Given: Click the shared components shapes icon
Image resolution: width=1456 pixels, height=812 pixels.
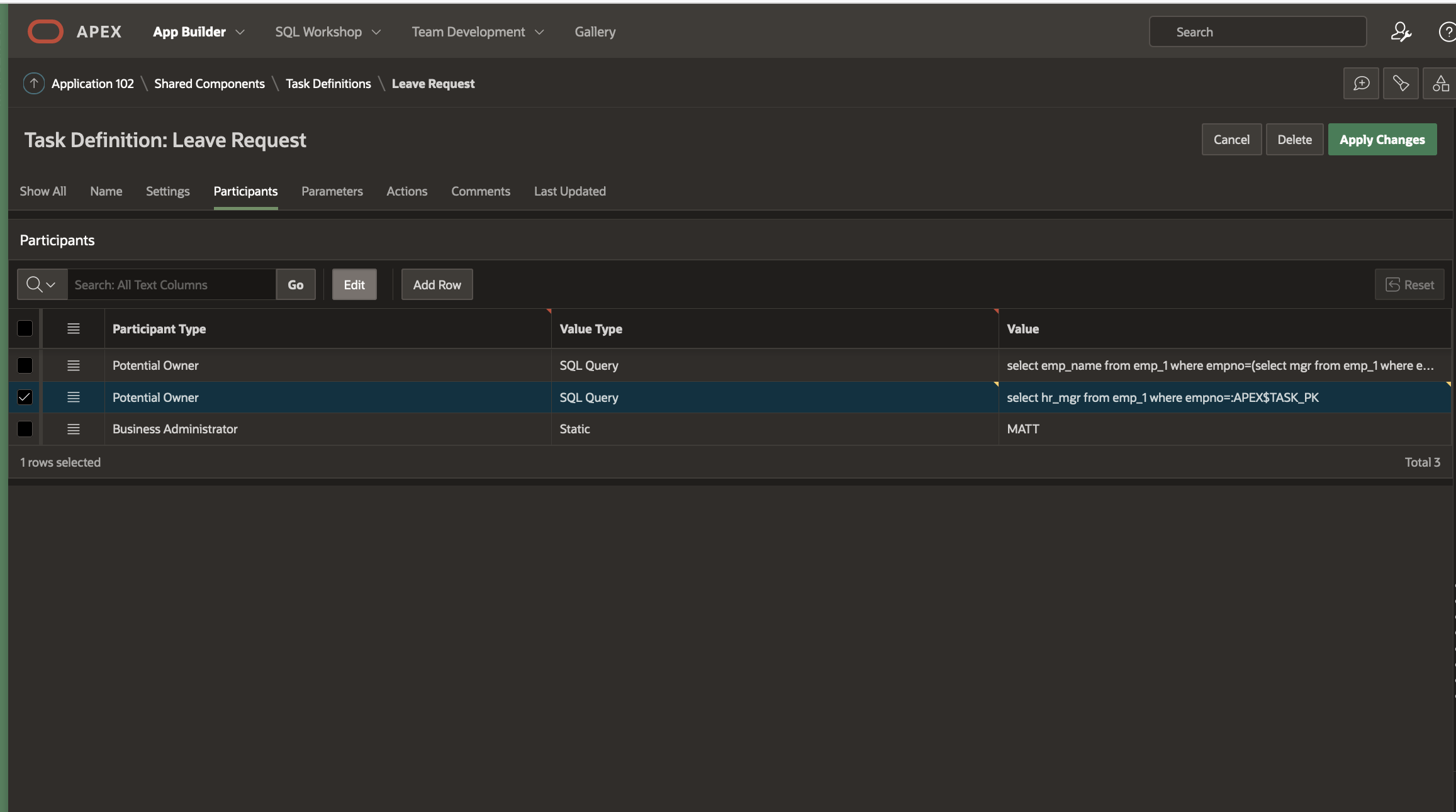Looking at the screenshot, I should 1440,83.
